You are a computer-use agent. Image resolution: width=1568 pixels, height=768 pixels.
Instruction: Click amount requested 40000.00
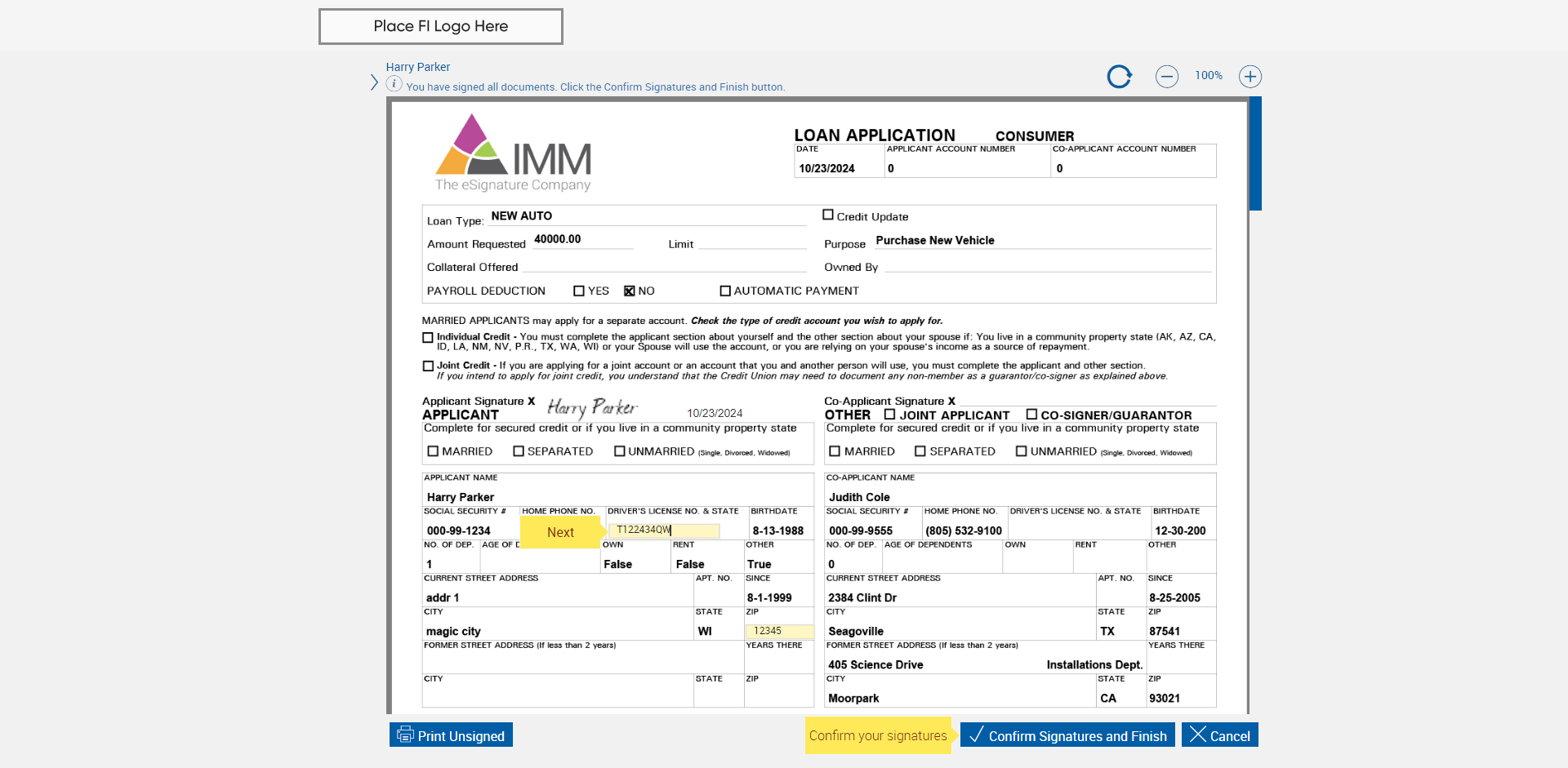click(x=558, y=239)
